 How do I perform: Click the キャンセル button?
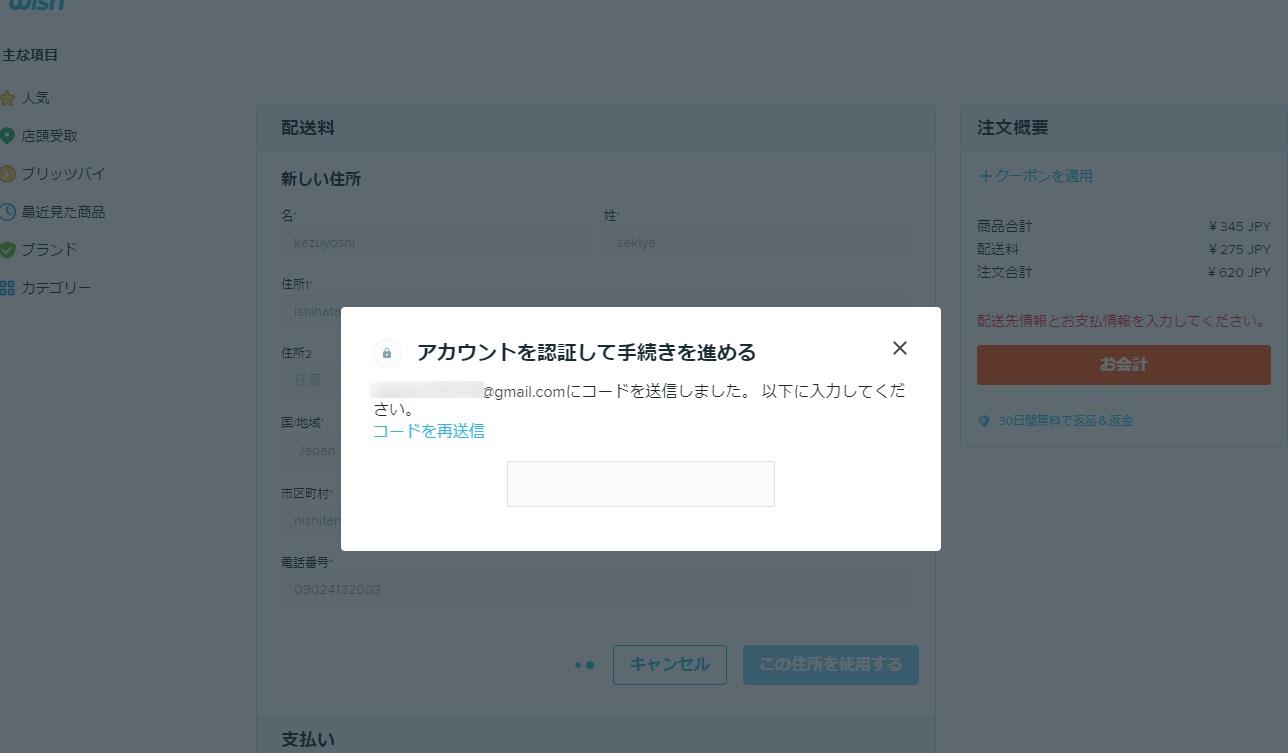coord(669,664)
